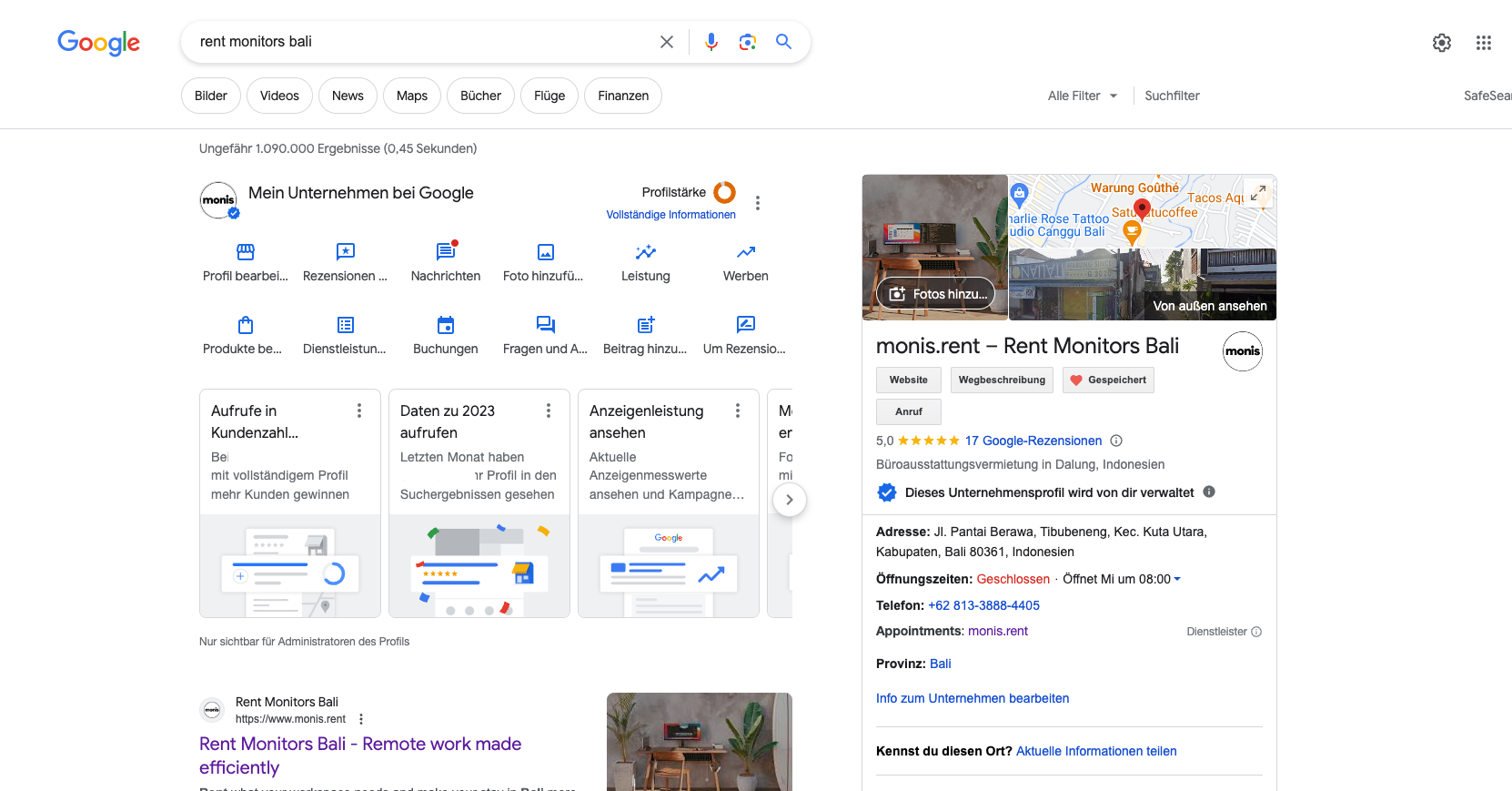Screen dimensions: 1512x791
Task: Open the 17 Google-Rezensionen link
Action: coord(1033,441)
